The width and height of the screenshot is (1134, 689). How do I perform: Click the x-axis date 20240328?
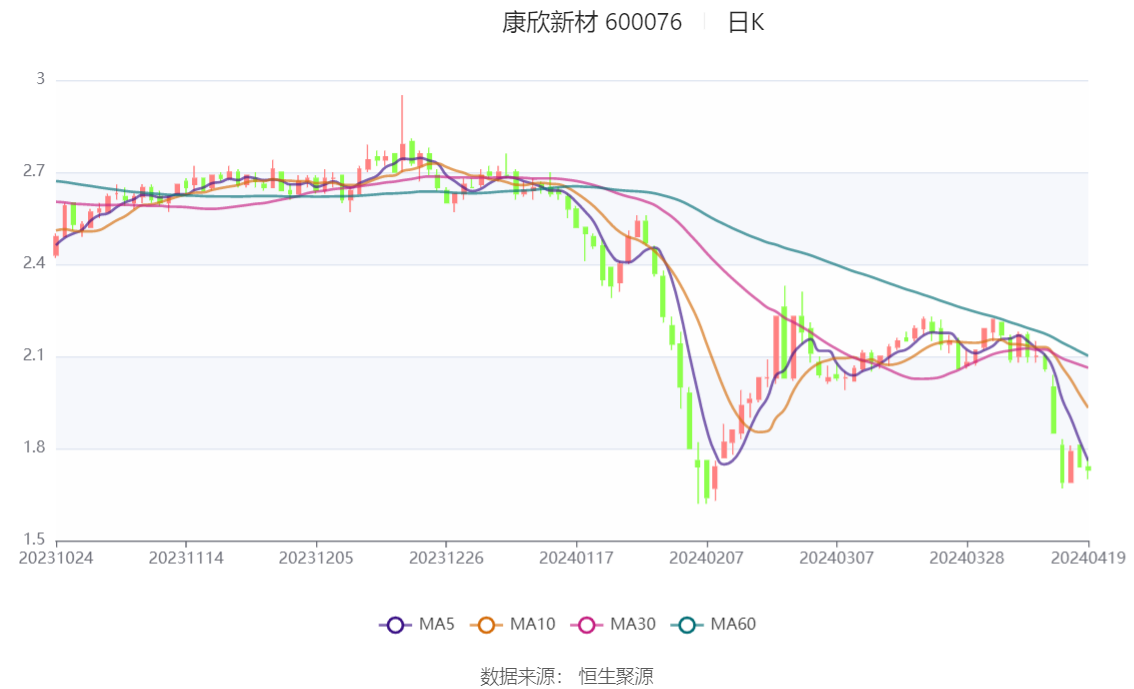967,558
